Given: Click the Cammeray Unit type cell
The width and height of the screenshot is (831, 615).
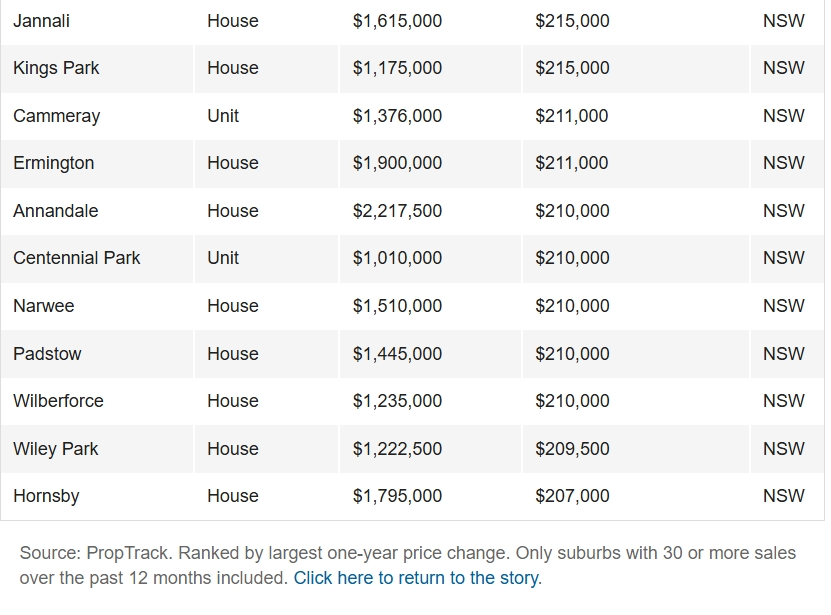Looking at the screenshot, I should 266,116.
